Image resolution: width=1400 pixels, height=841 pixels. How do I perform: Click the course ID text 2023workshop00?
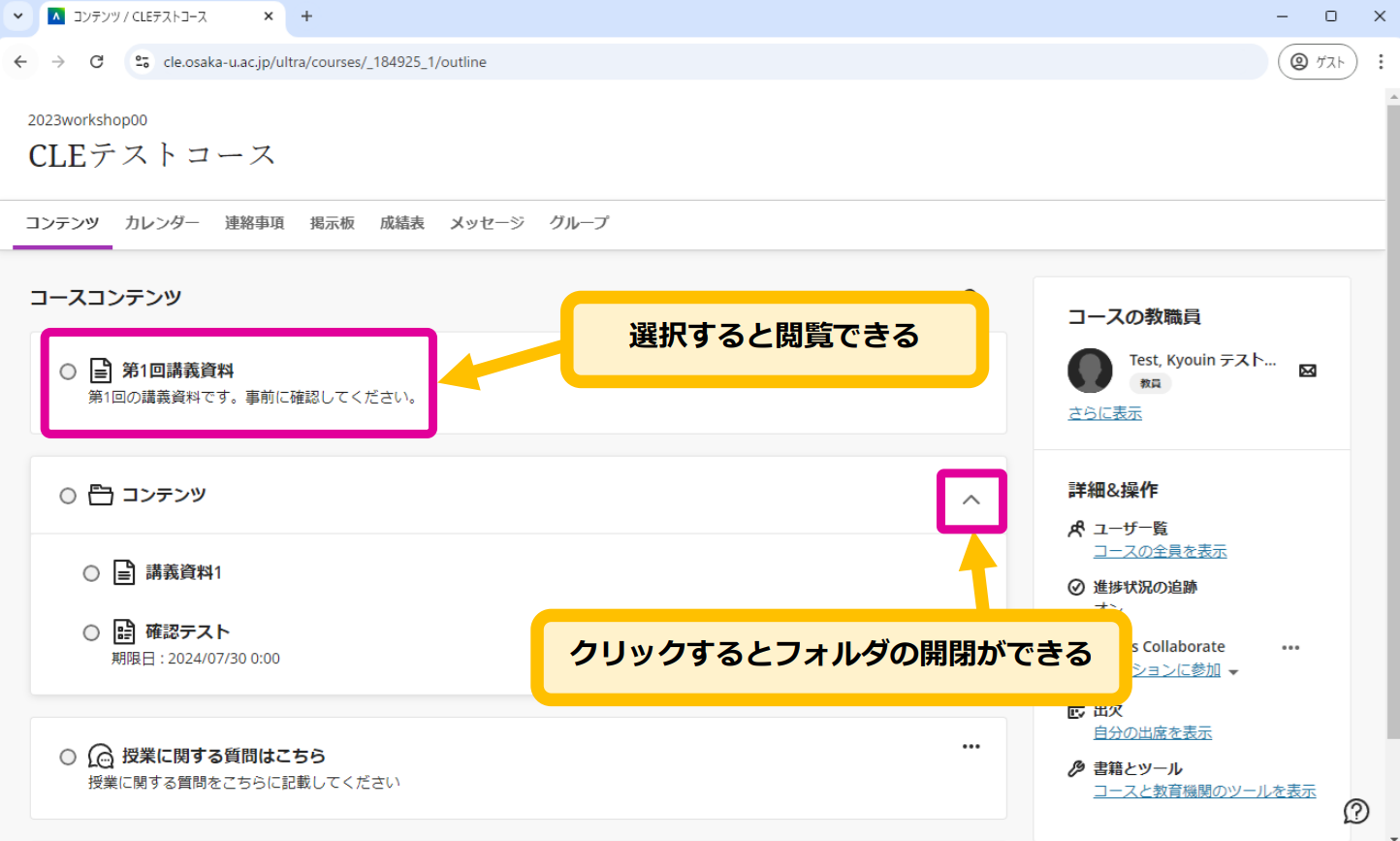tap(87, 120)
